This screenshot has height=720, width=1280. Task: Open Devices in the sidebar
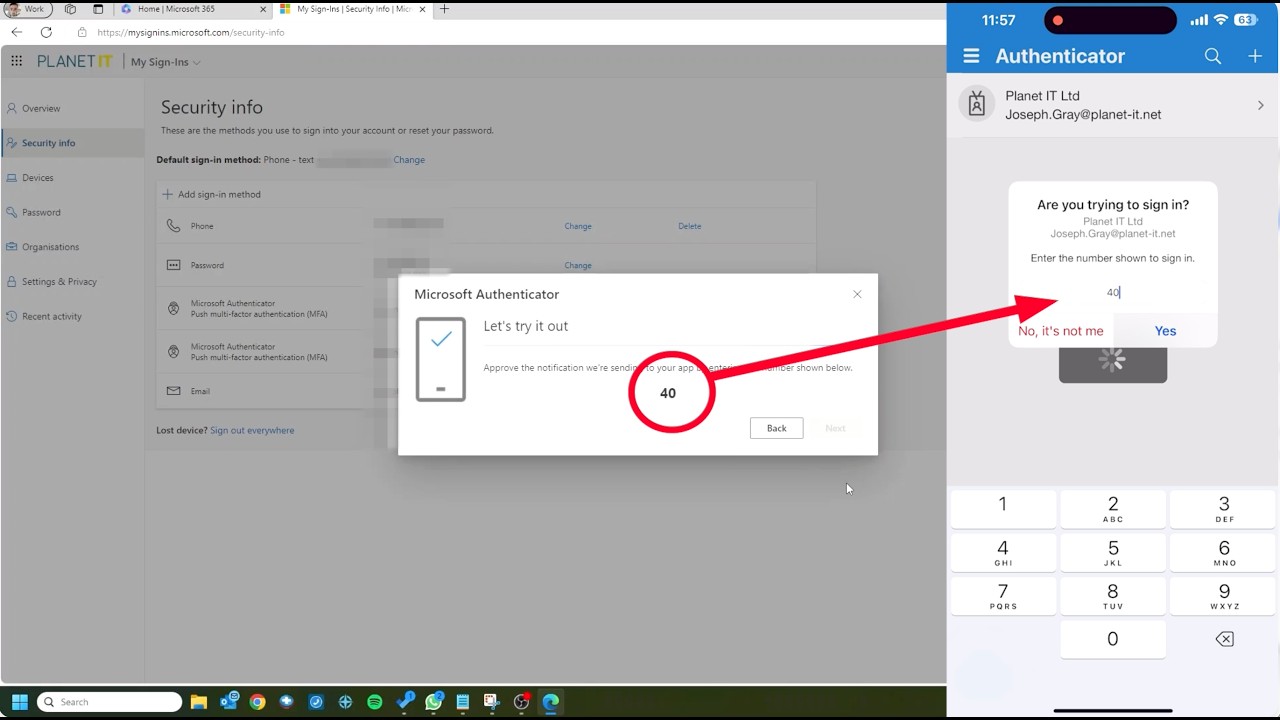click(38, 178)
